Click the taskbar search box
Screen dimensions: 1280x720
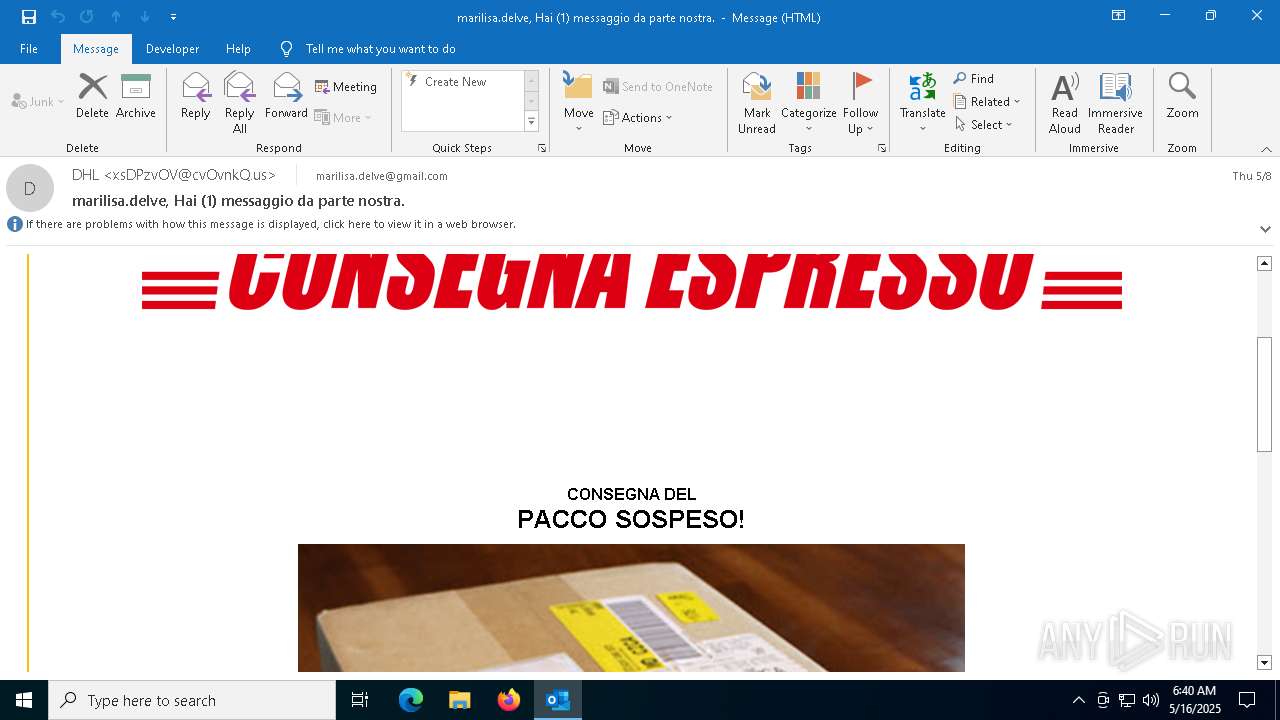coord(192,700)
